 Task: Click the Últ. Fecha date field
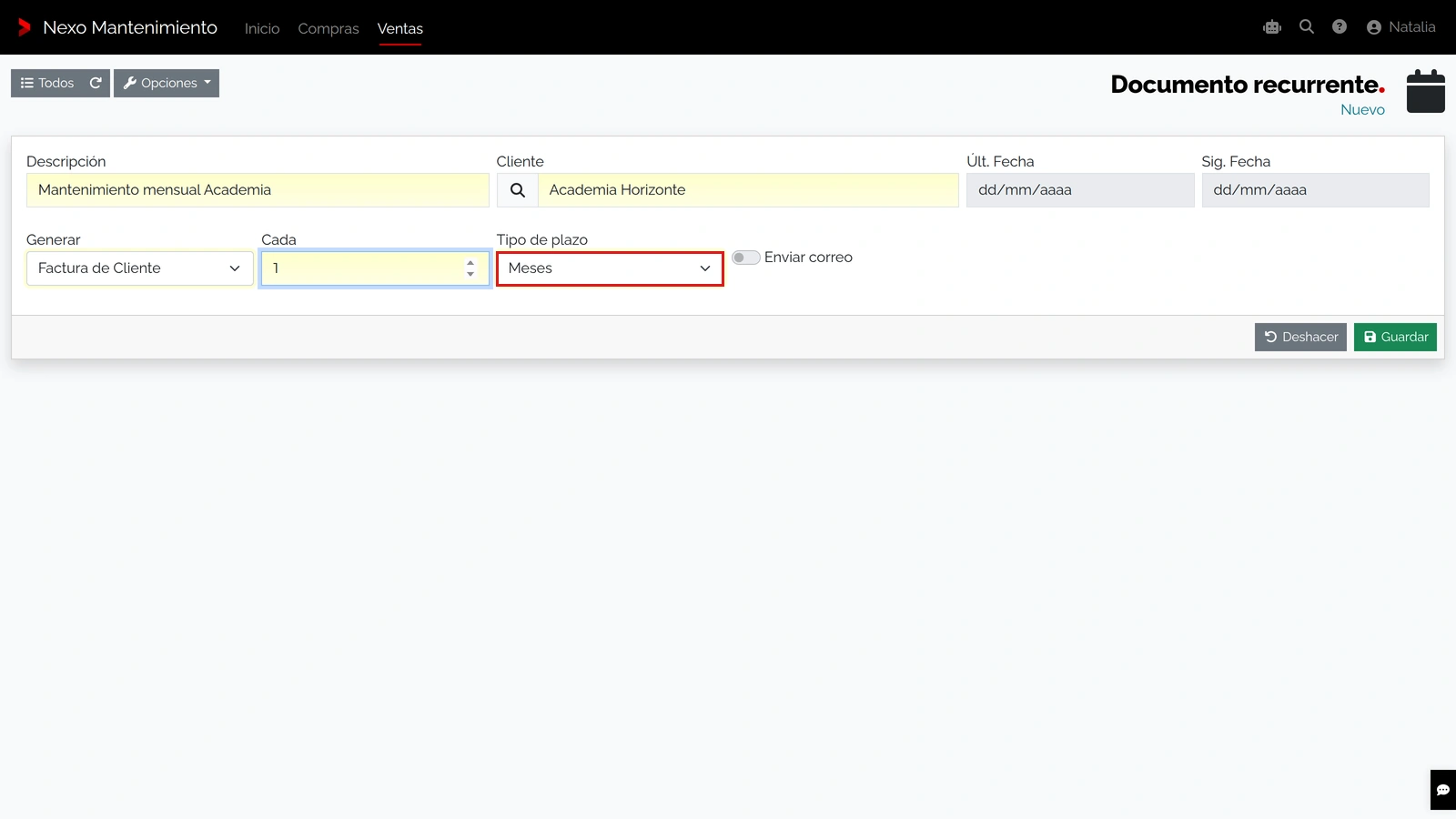[x=1080, y=190]
